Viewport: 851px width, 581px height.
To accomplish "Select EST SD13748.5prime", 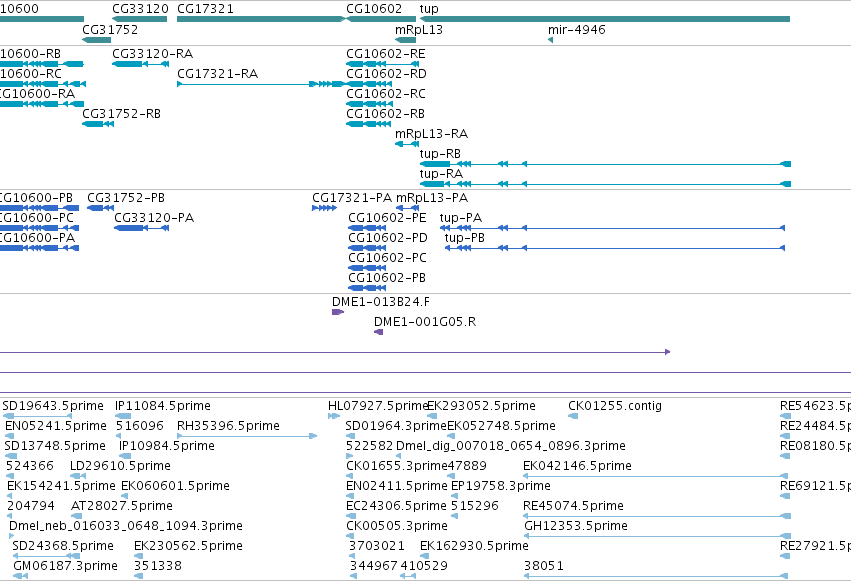I will pyautogui.click(x=55, y=446).
